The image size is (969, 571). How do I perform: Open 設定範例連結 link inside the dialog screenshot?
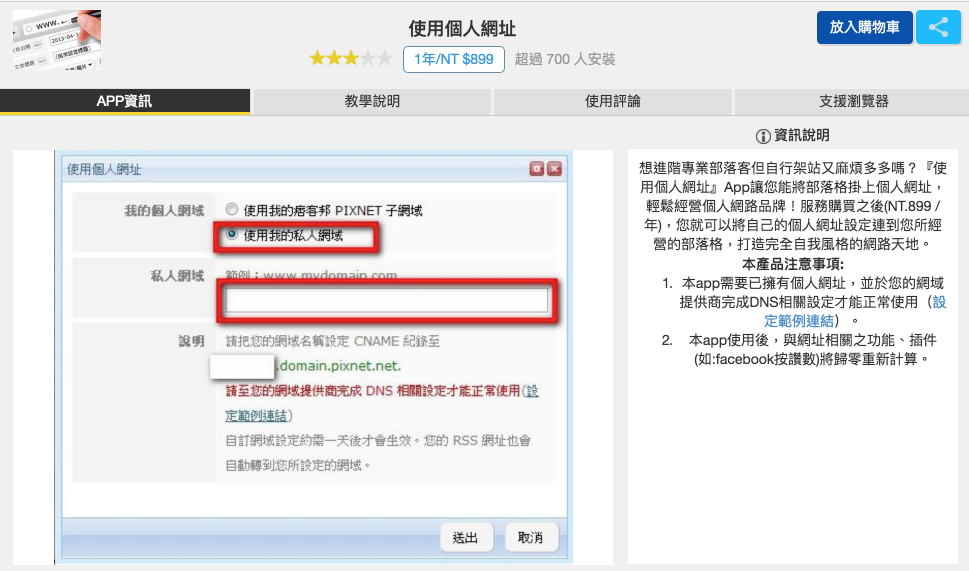point(381,403)
